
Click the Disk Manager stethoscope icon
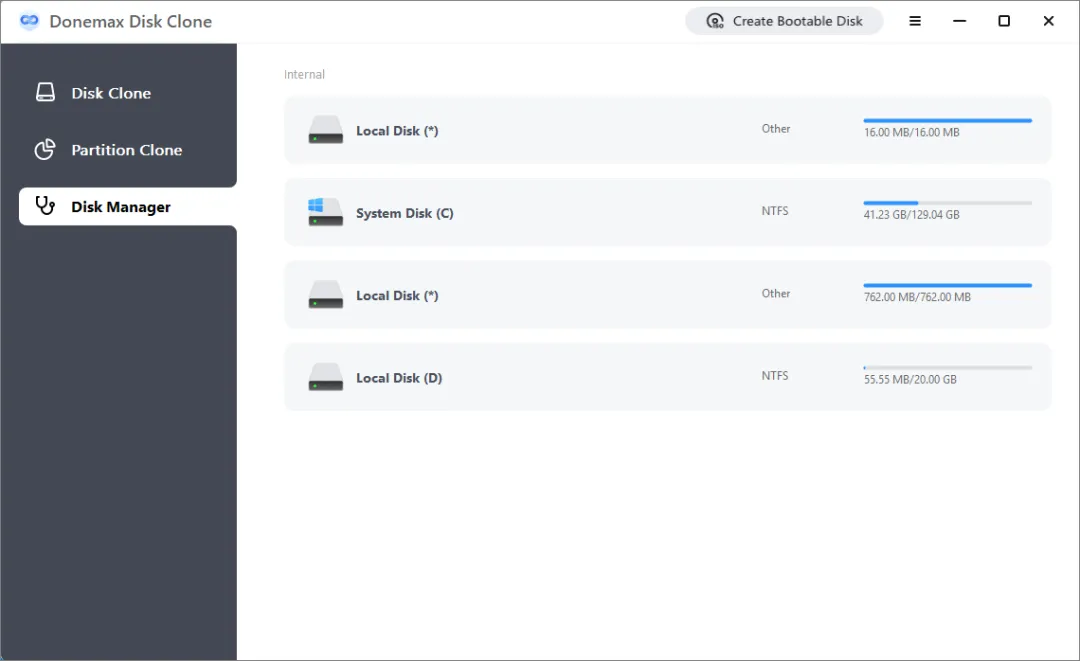click(45, 206)
